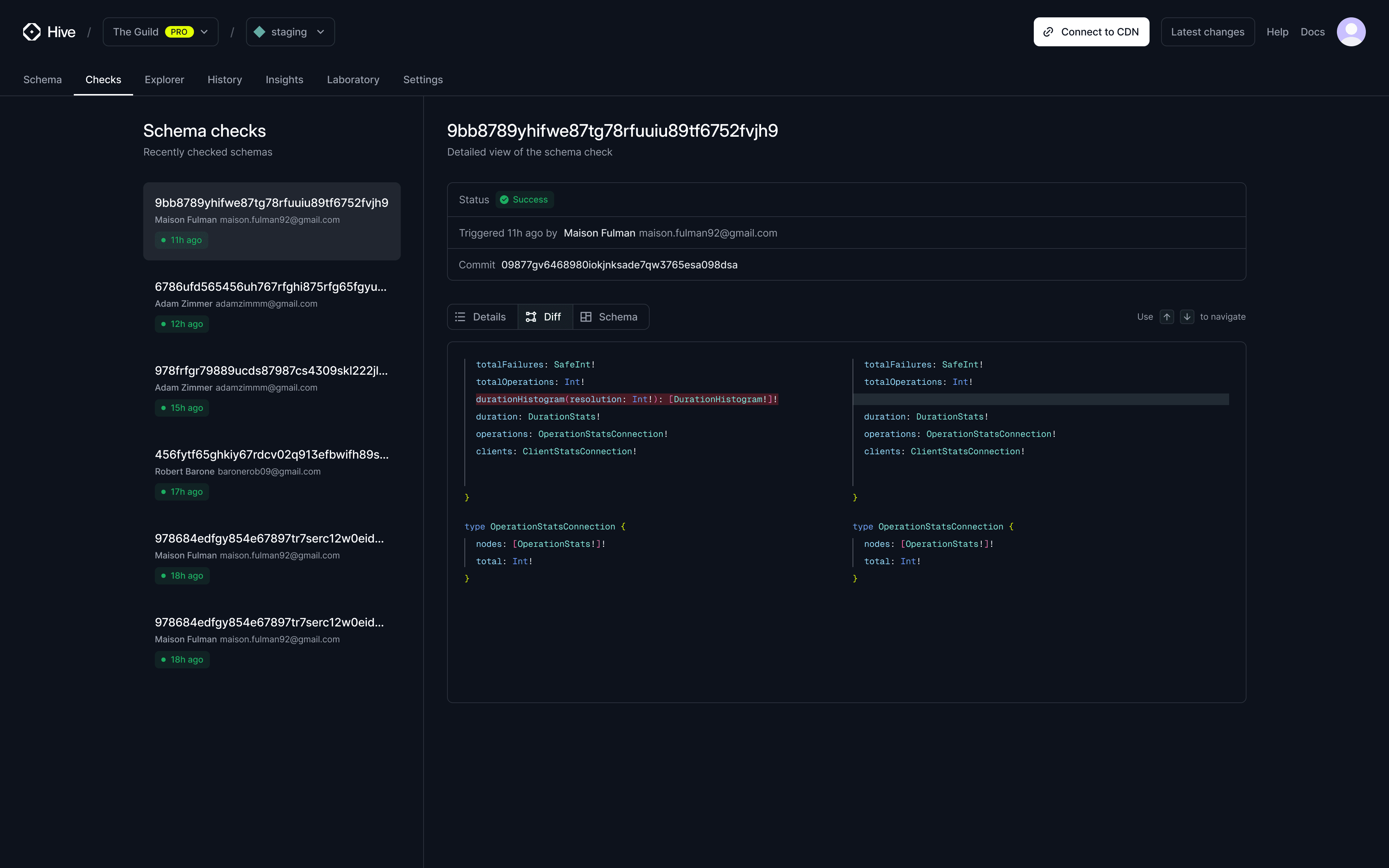The image size is (1389, 868).
Task: Open schema check 6786ufd565456uh767rfghi875rfg65fgyu...
Action: (x=272, y=305)
